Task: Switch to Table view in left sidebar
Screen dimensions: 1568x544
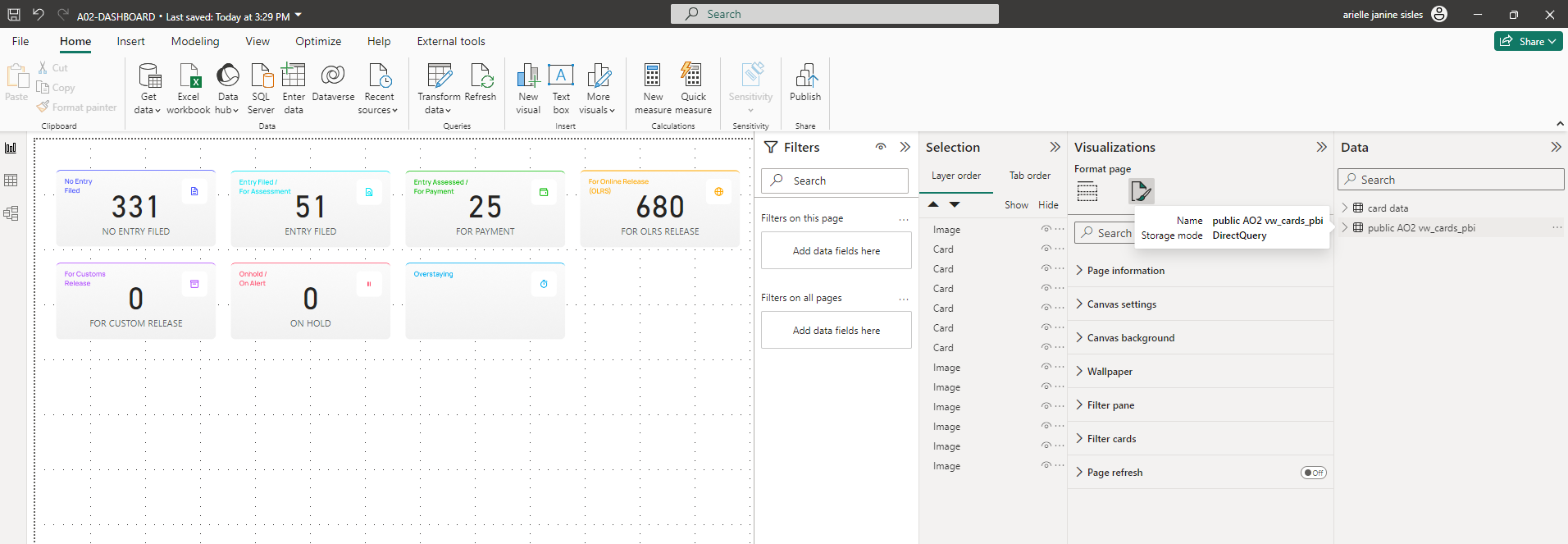Action: coord(11,180)
